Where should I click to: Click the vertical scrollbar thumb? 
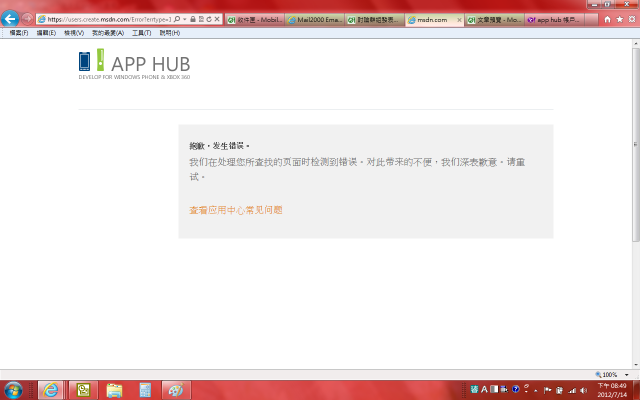point(636,145)
